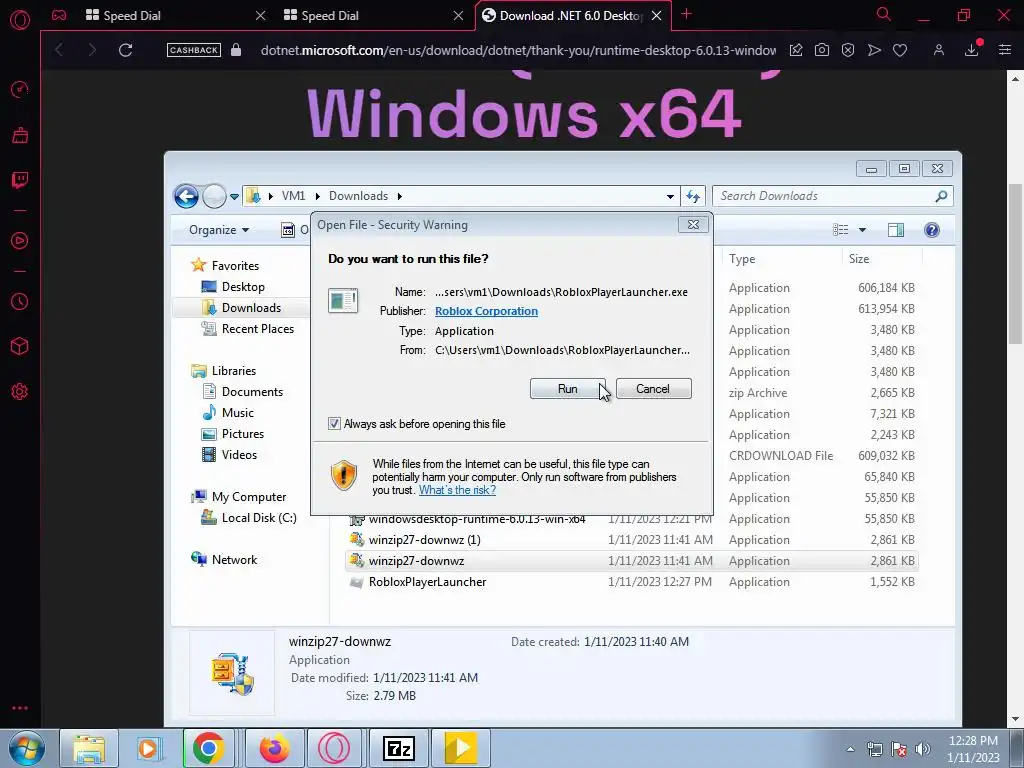Select the RobloxPlayerLauncher file
Viewport: 1024px width, 768px height.
[x=427, y=582]
